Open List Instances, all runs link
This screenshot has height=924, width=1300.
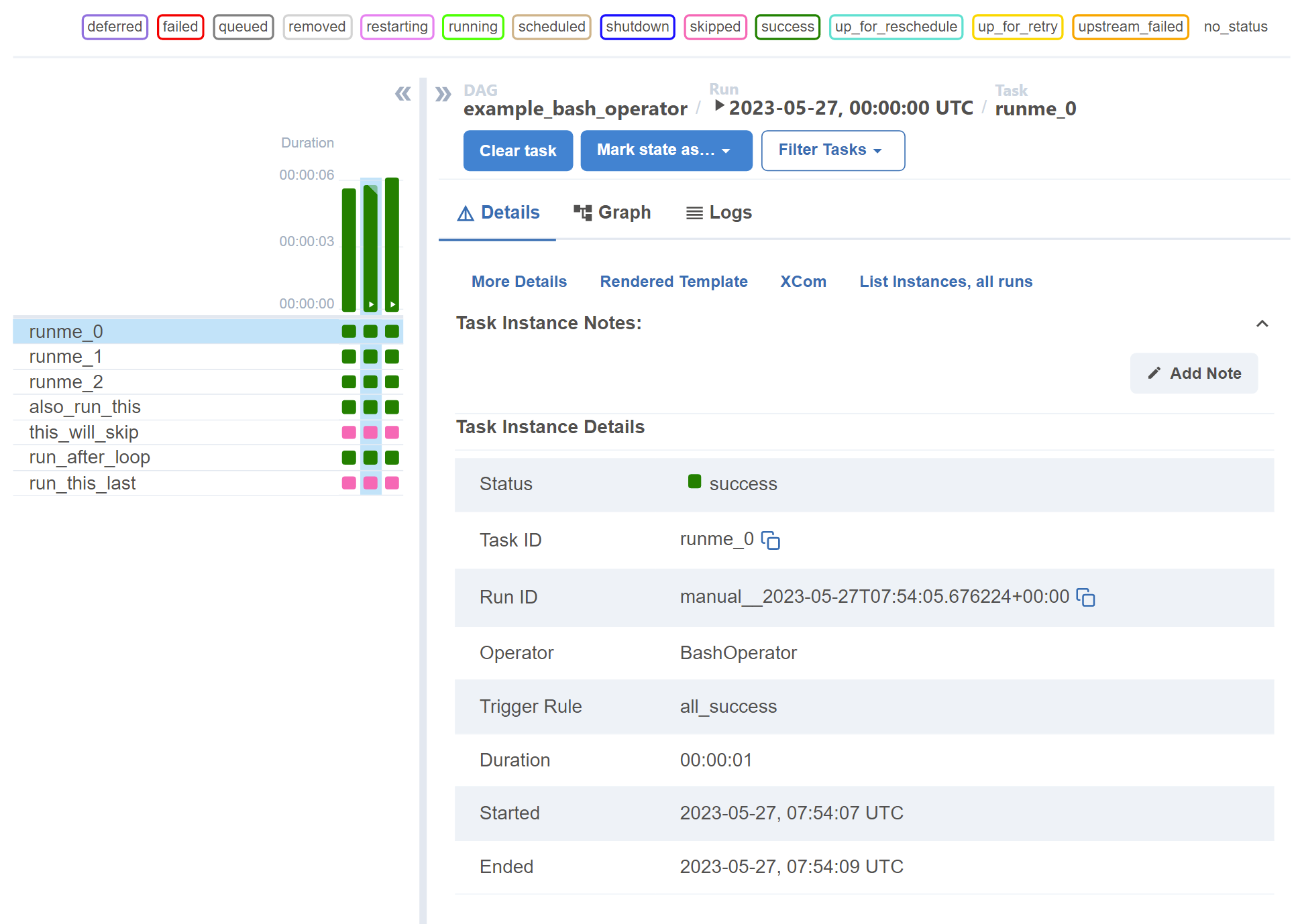click(x=945, y=282)
